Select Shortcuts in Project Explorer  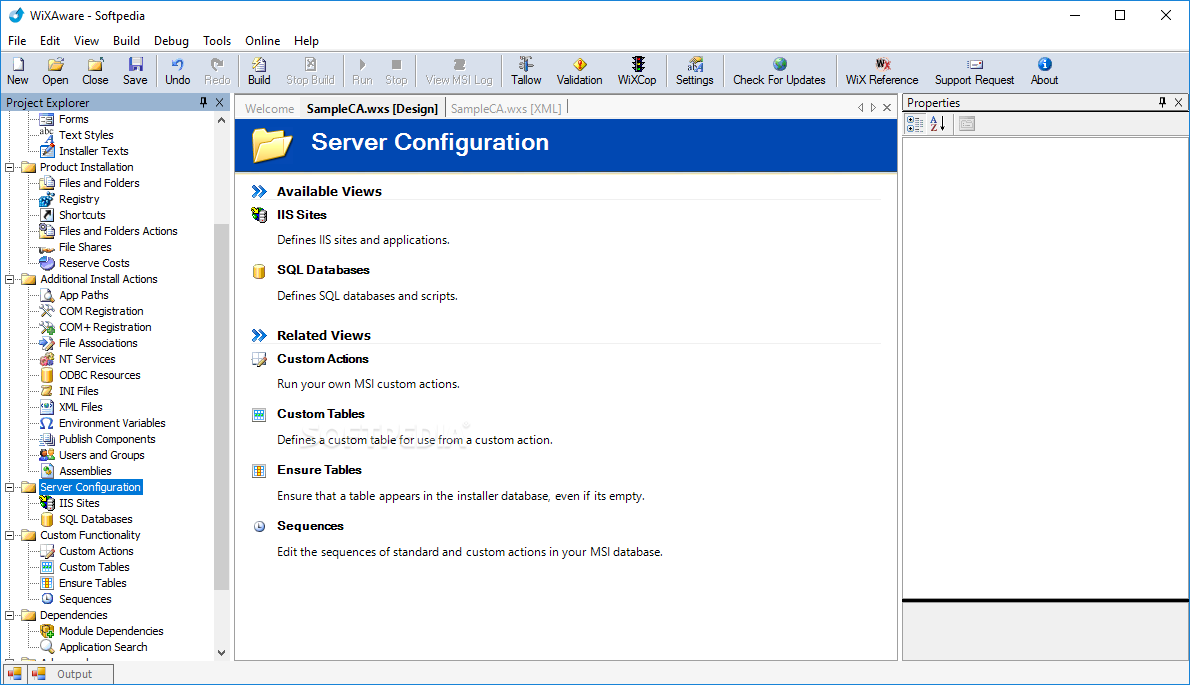tap(82, 215)
